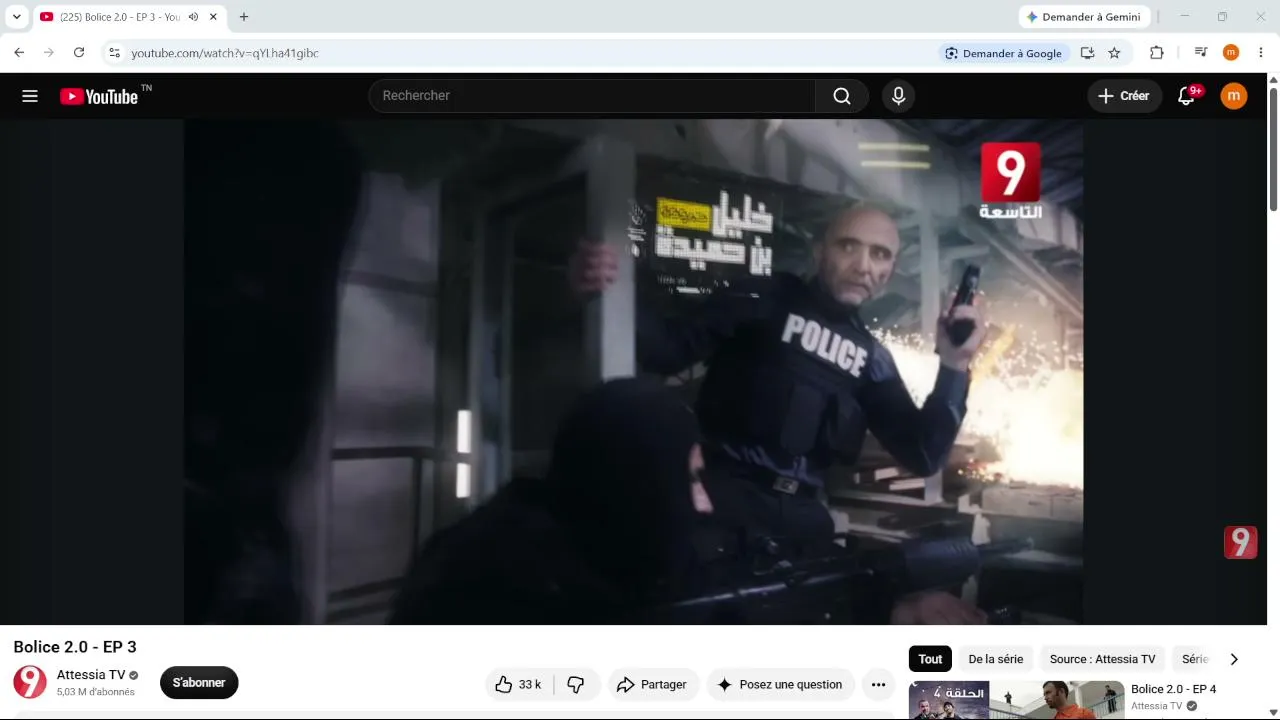The image size is (1280, 720).
Task: Click the video title Bolice 2.0 - EP 3
Action: pyautogui.click(x=75, y=647)
